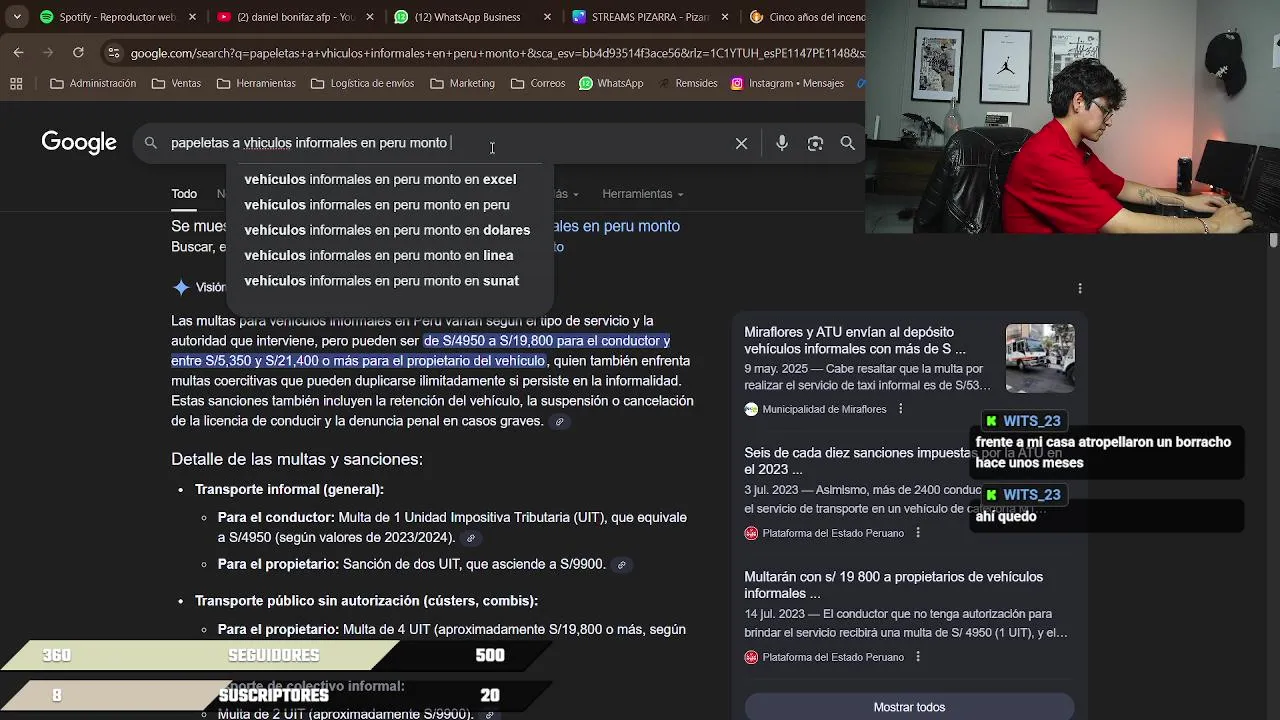Image resolution: width=1280 pixels, height=720 pixels.
Task: Open "Multarán con s/ 19 800" article
Action: tap(893, 585)
